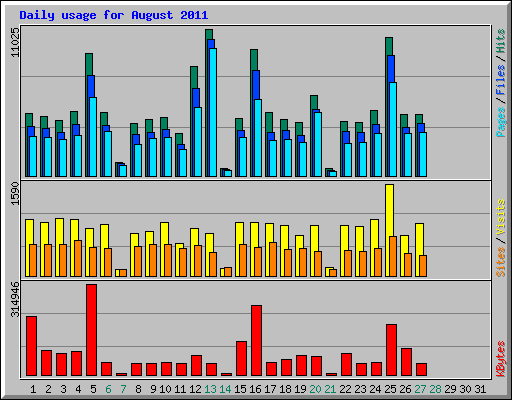Click the Sites legend label
The height and width of the screenshot is (400, 512).
coord(501,262)
